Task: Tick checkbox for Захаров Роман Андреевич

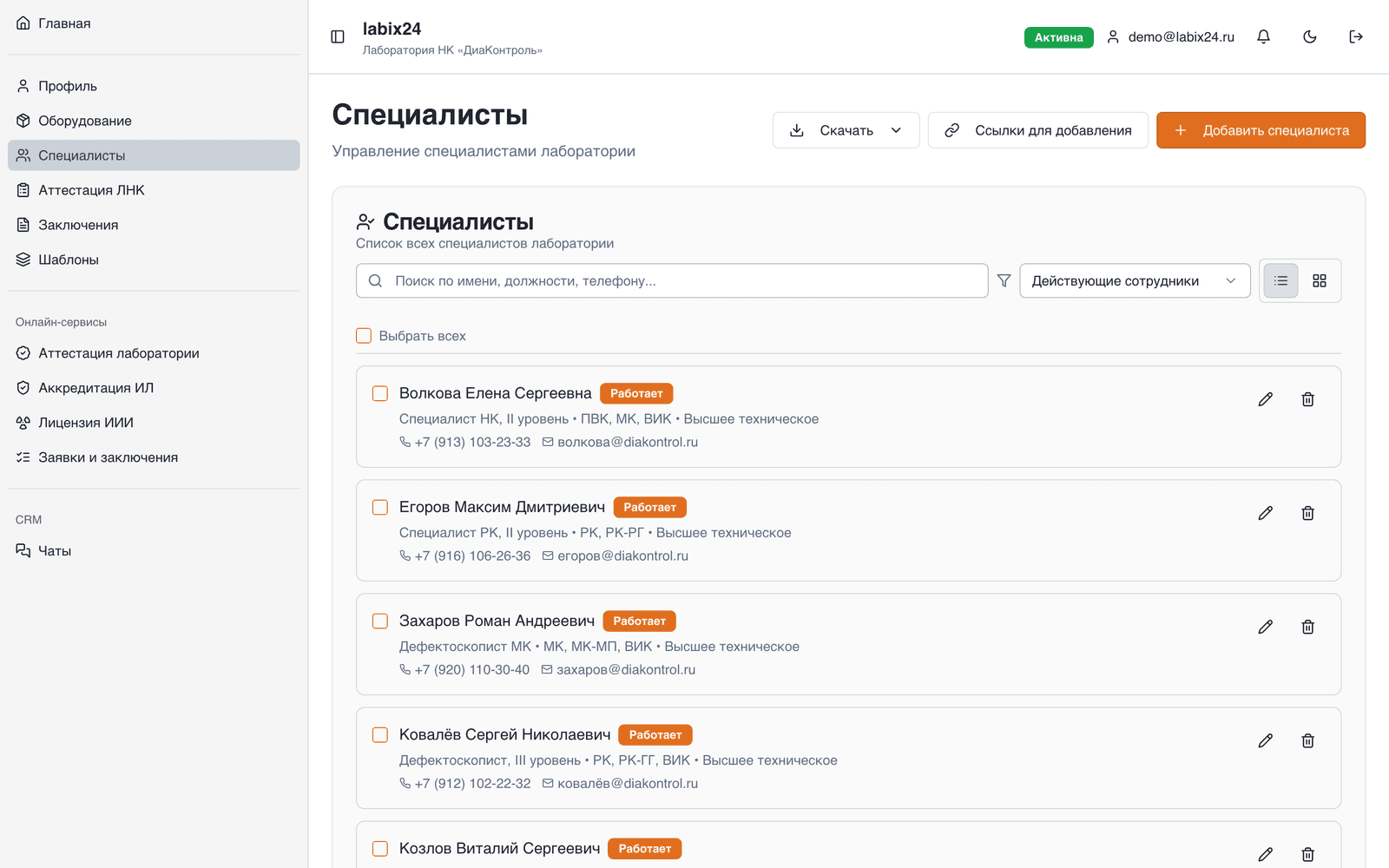Action: point(380,621)
